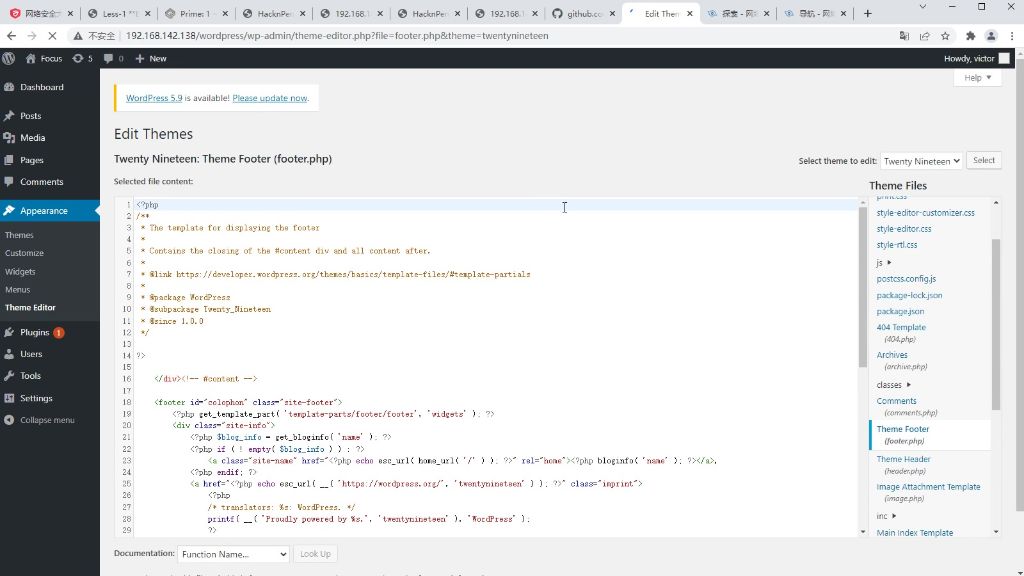Open Pages in the sidebar
Viewport: 1024px width, 576px height.
pyautogui.click(x=31, y=160)
